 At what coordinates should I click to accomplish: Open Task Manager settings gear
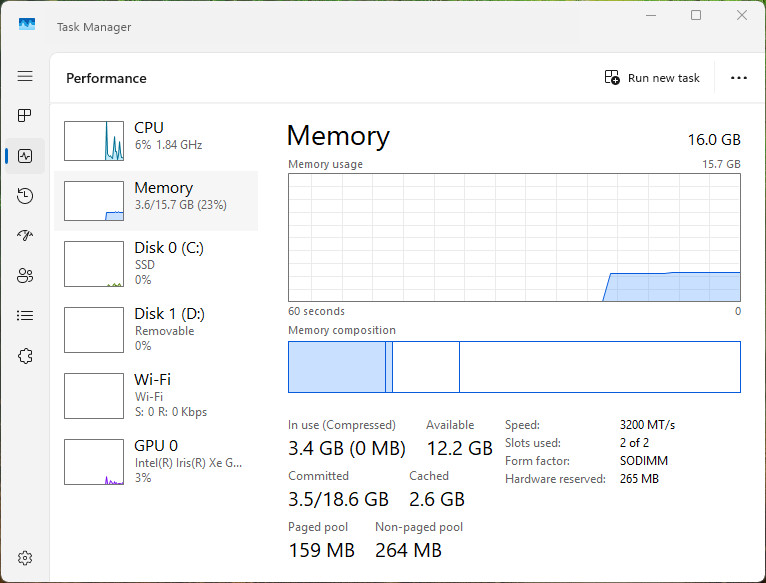click(25, 558)
